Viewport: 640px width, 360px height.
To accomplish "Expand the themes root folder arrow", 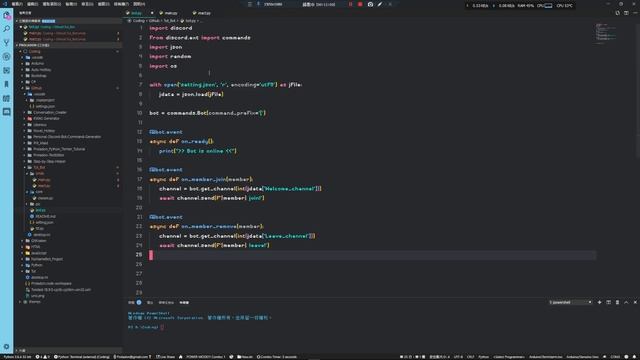I will point(20,302).
